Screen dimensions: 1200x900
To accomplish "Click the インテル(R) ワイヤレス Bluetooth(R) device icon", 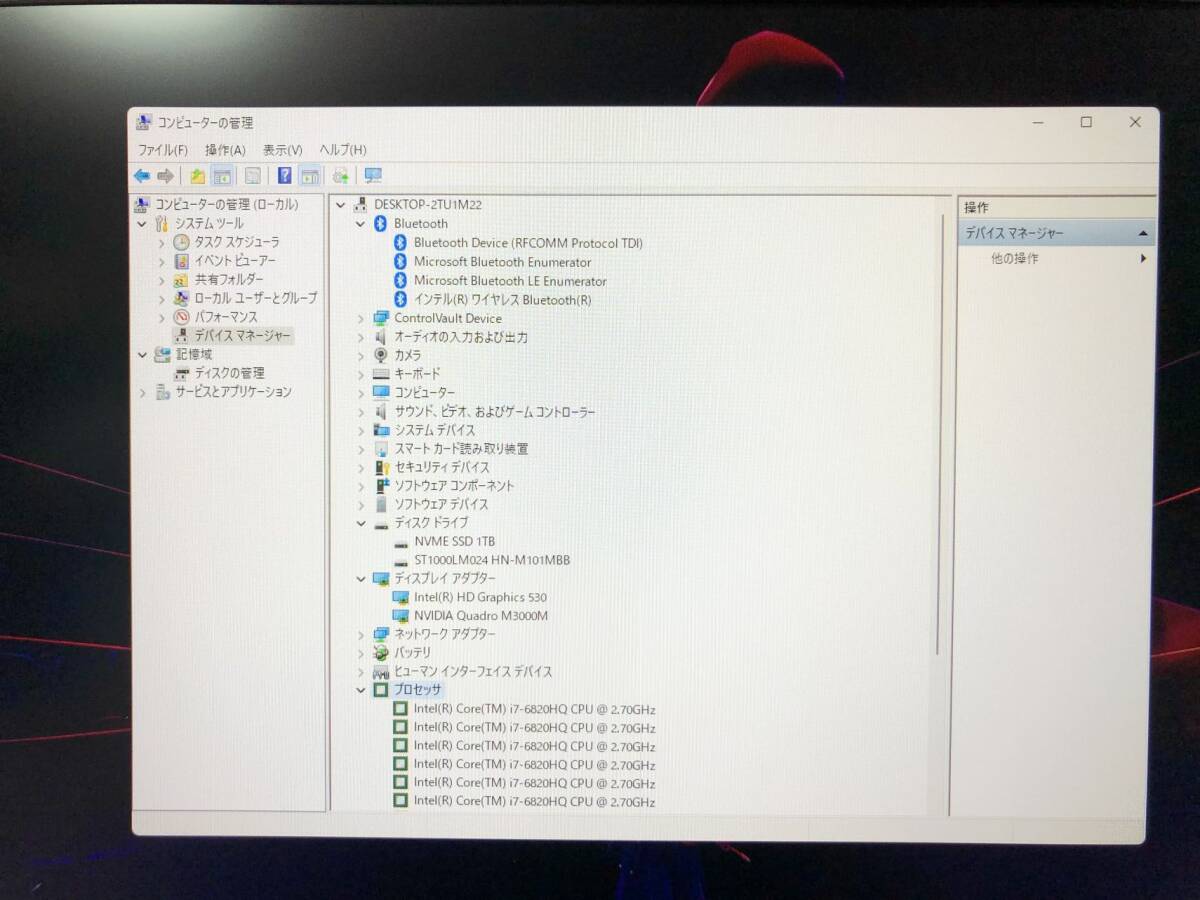I will point(400,299).
